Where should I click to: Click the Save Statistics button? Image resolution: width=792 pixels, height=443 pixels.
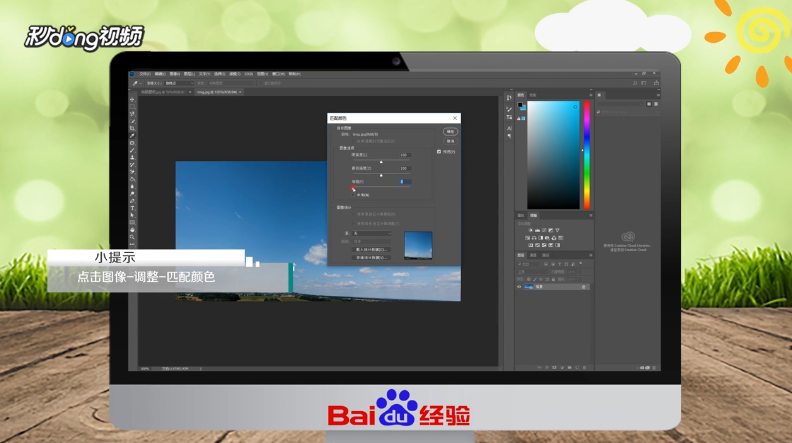click(x=371, y=258)
